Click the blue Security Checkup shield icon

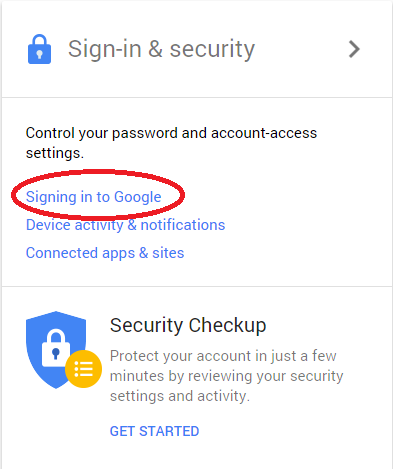pyautogui.click(x=56, y=349)
